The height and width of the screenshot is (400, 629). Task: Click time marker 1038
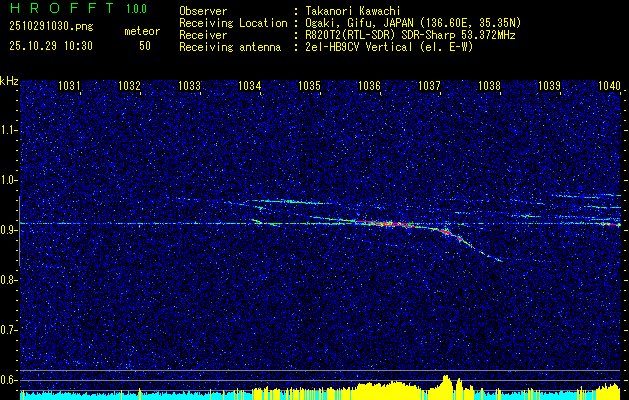click(489, 85)
